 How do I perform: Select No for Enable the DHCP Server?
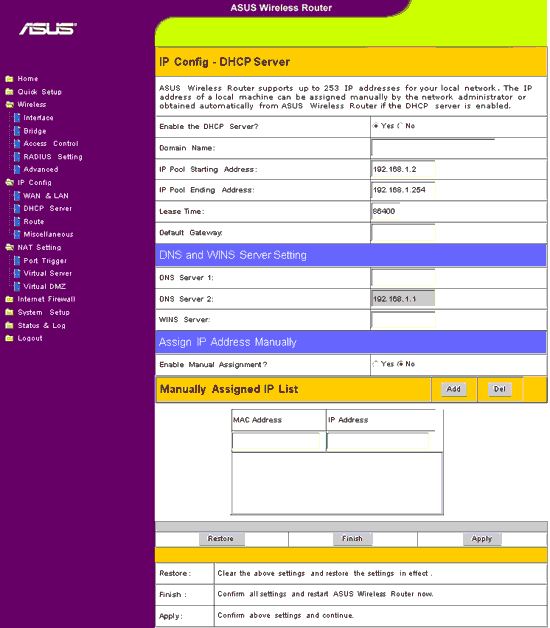[x=400, y=126]
